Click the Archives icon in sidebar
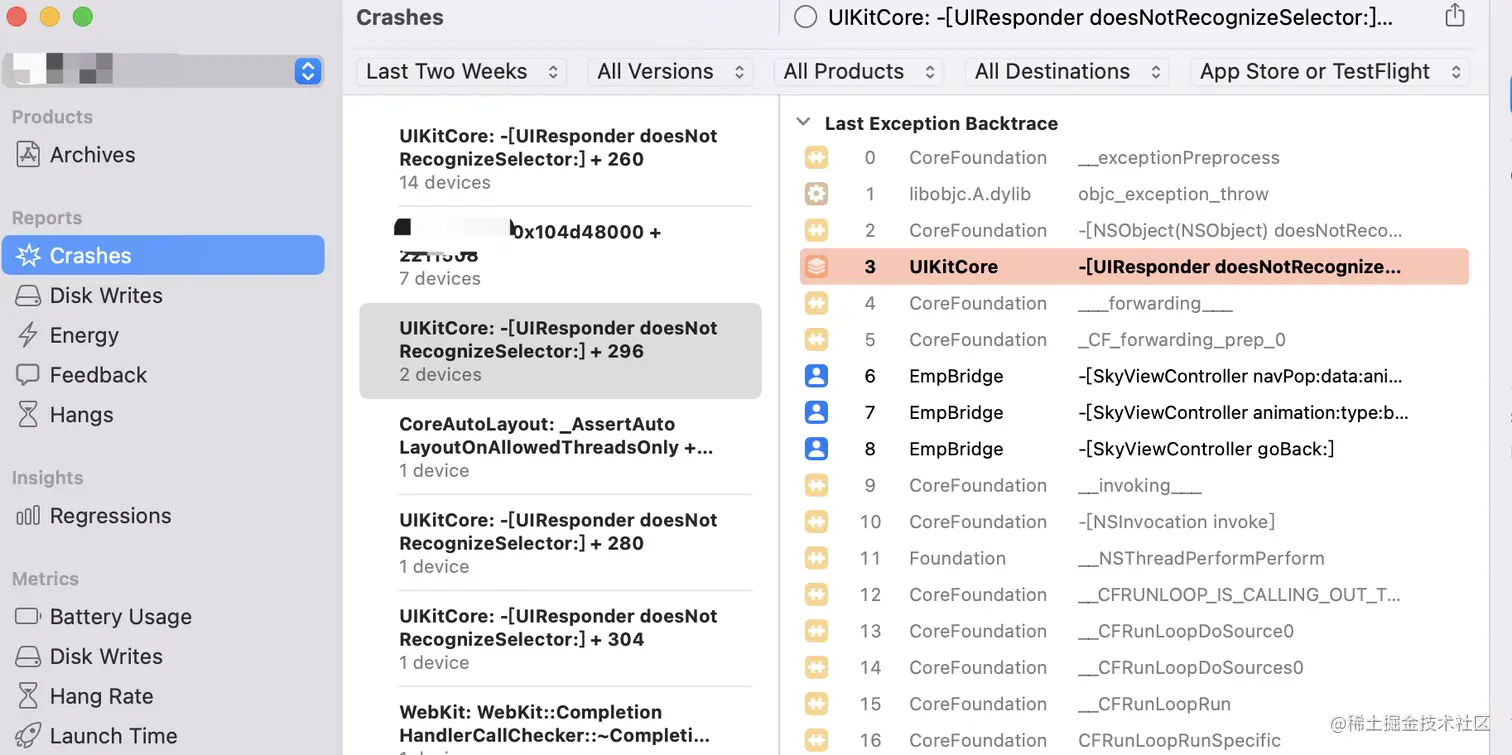Image resolution: width=1512 pixels, height=755 pixels. coord(30,155)
